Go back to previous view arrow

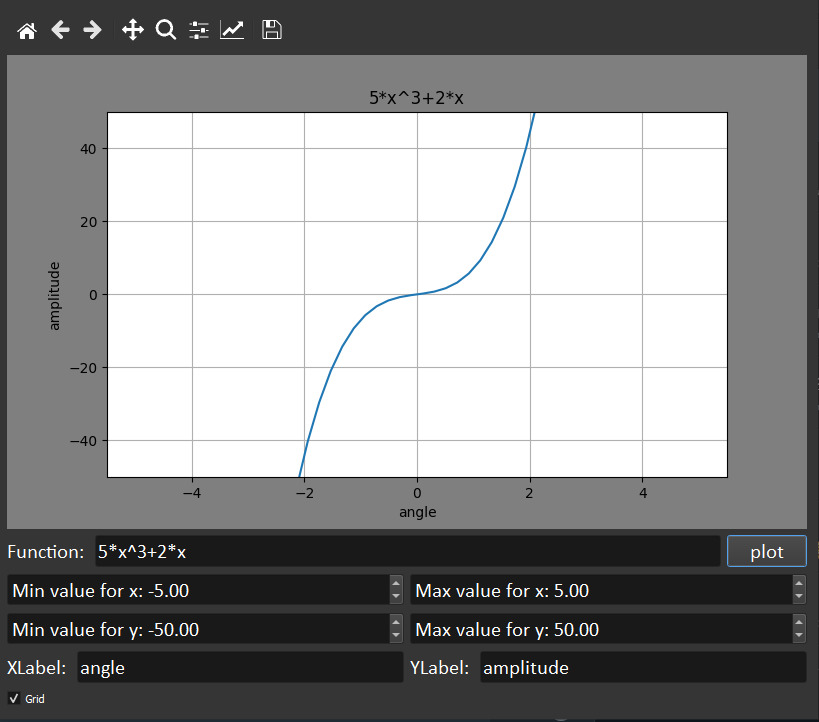[x=61, y=30]
